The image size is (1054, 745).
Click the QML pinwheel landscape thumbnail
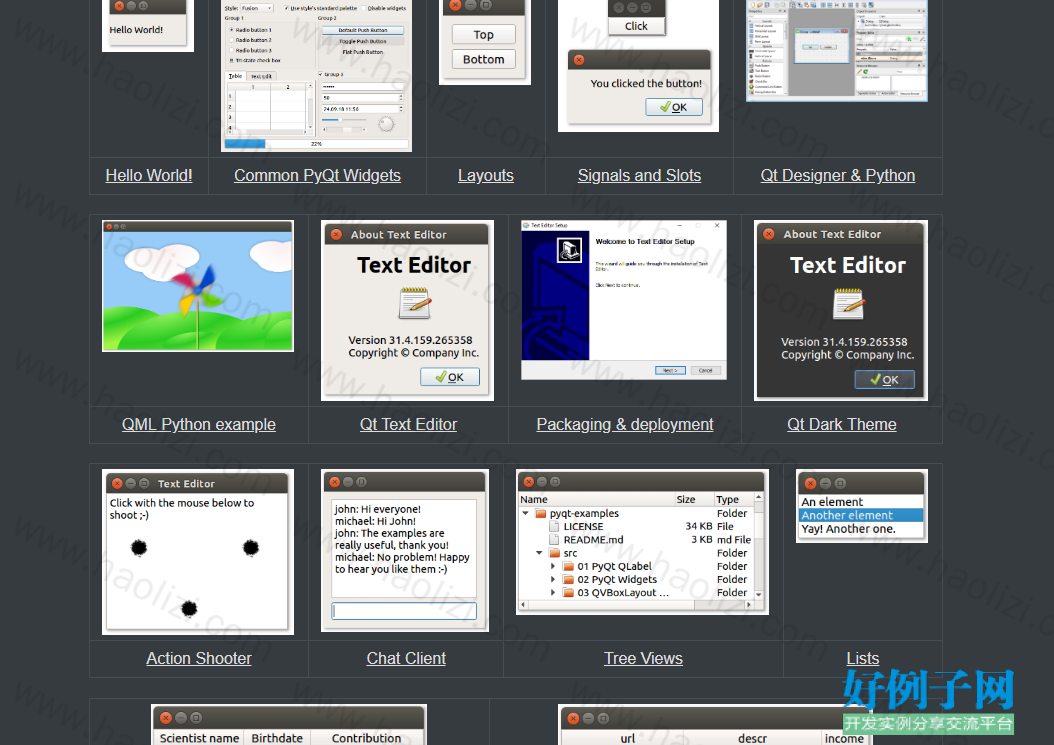[x=198, y=286]
